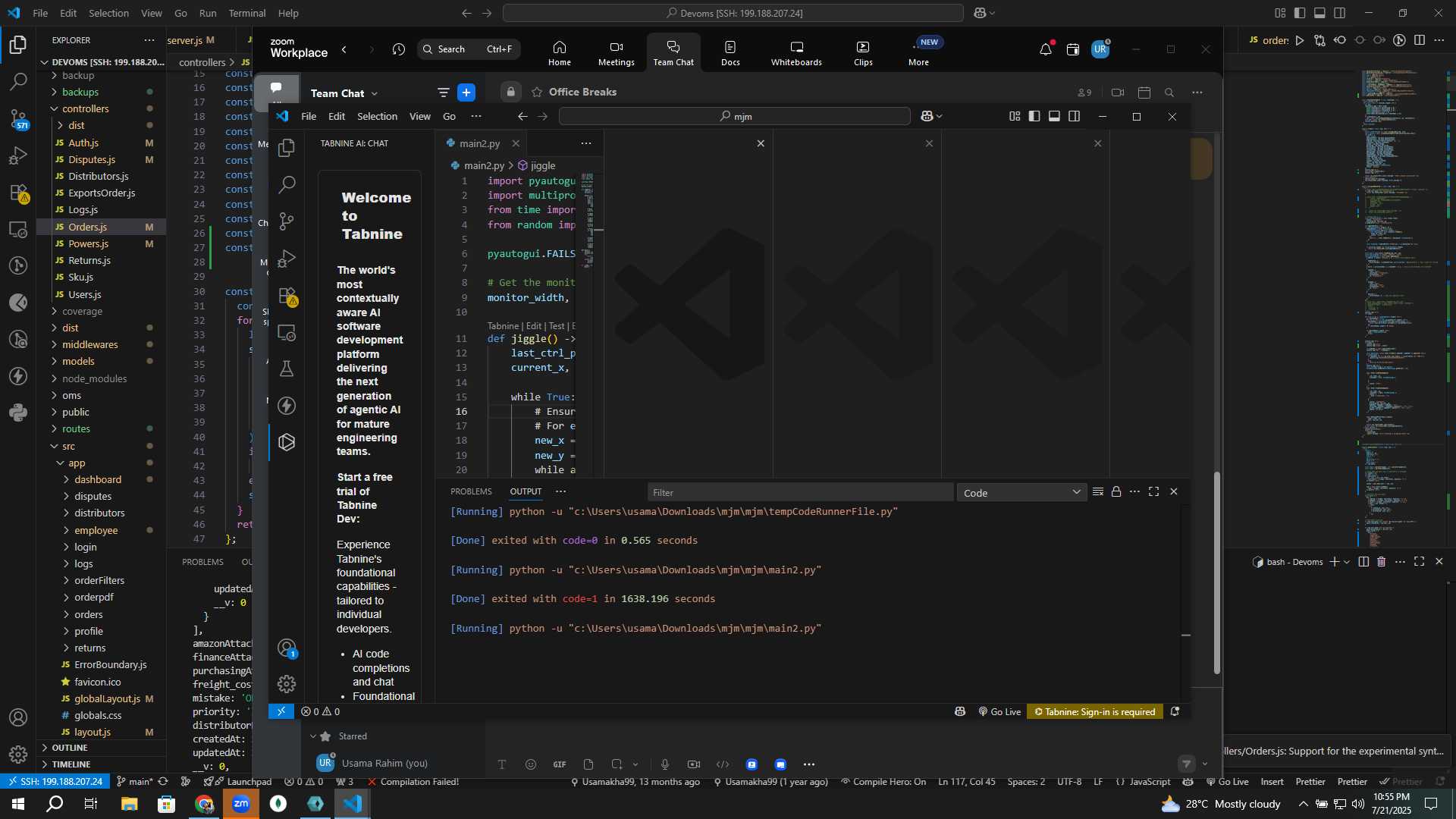Click Tabnine: Sign-in is required status button
Screen dimensions: 1456x819
[1095, 711]
